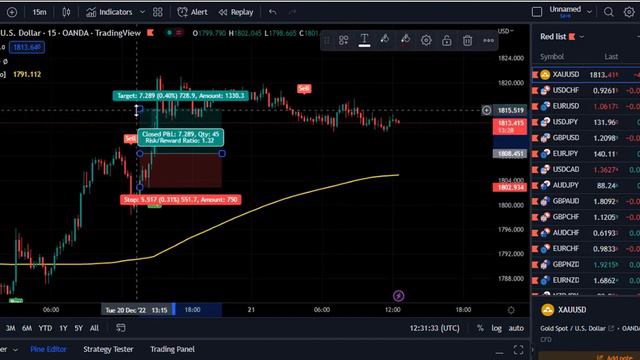Add a symbol with the plus icon
The width and height of the screenshot is (640, 360).
[12, 12]
